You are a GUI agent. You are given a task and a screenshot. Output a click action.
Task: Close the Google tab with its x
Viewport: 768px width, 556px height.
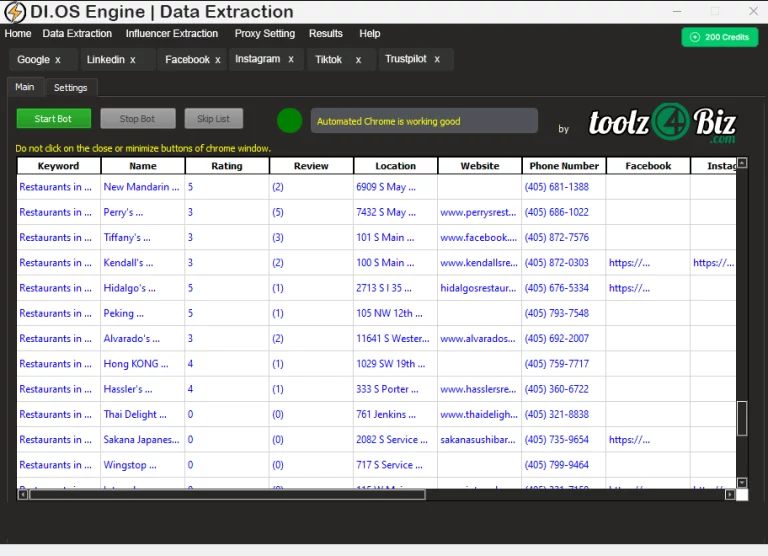(57, 60)
